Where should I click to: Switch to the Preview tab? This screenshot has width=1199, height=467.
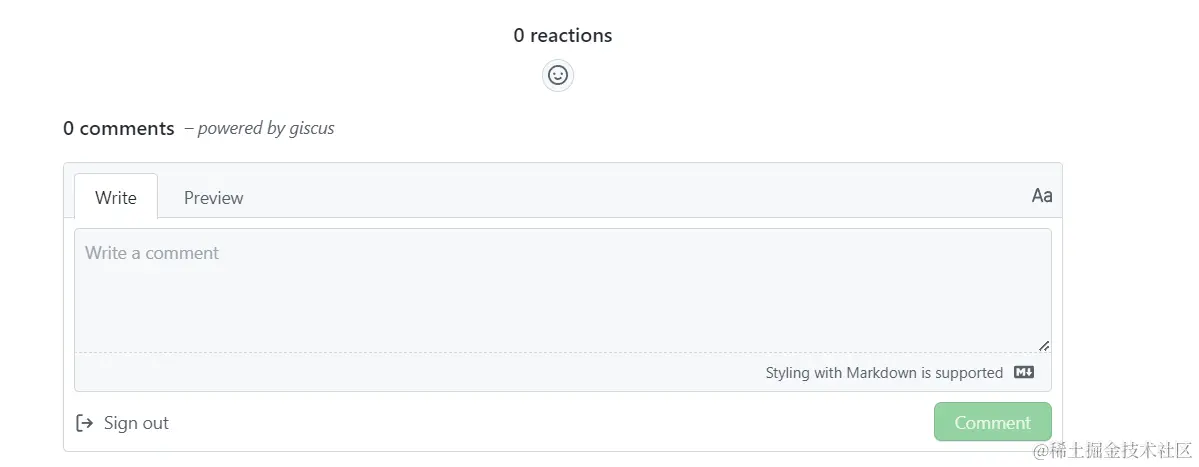(x=213, y=197)
